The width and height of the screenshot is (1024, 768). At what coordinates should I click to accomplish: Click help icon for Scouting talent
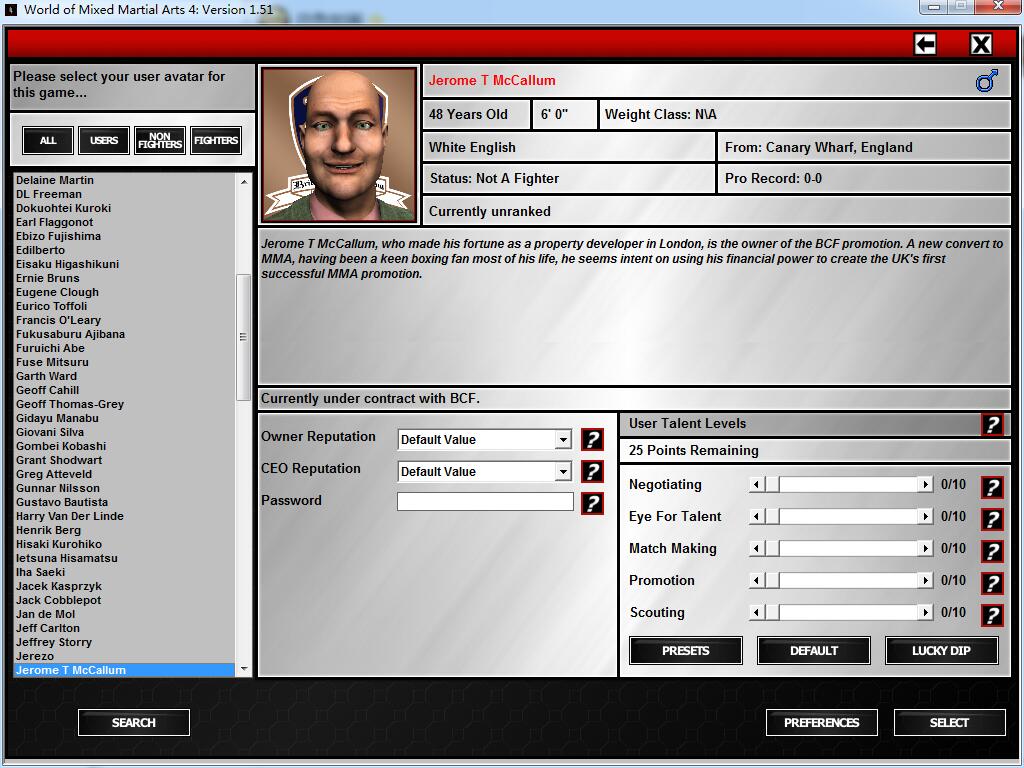(x=991, y=615)
